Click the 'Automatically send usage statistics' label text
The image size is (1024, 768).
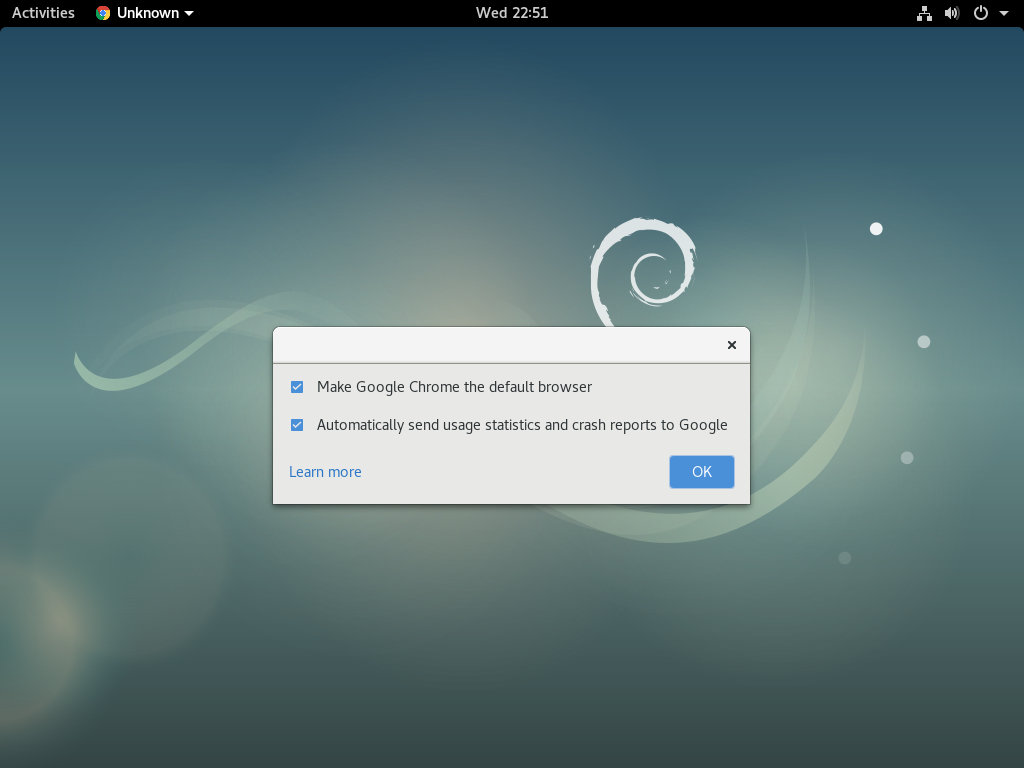pos(522,425)
